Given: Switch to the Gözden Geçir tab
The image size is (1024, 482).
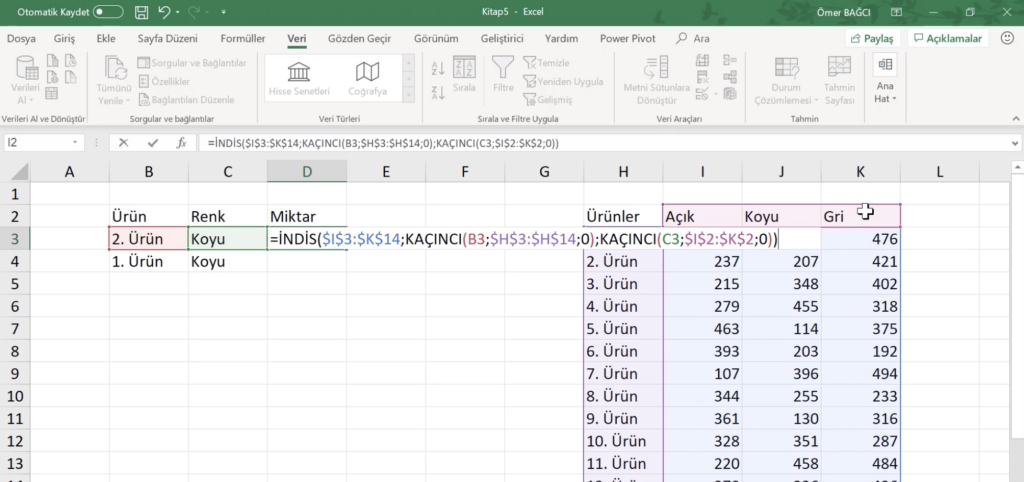Looking at the screenshot, I should coord(361,38).
